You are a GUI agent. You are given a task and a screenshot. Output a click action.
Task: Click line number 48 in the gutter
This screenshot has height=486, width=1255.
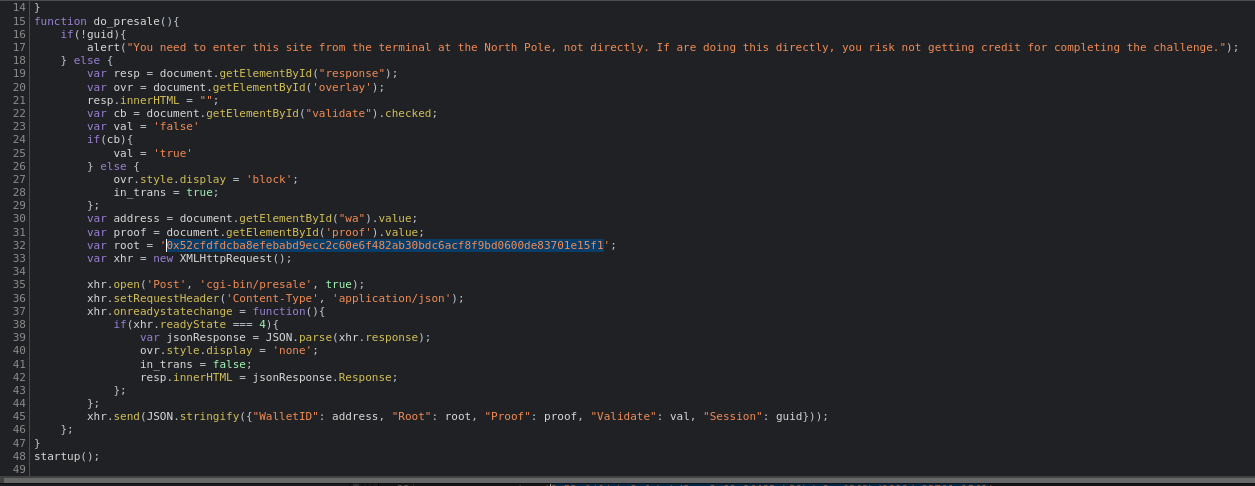[19, 456]
